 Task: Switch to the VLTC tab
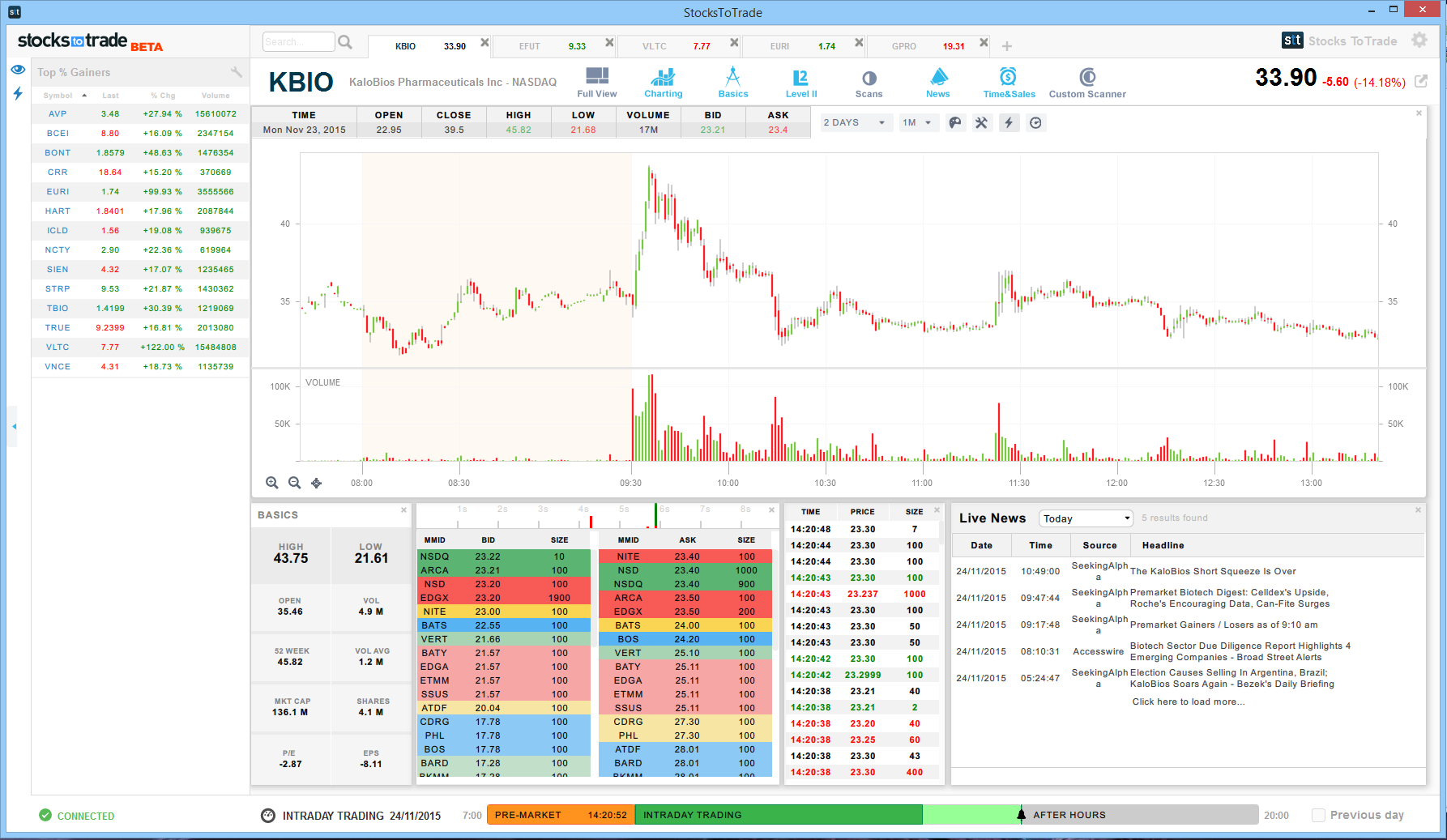coord(679,46)
